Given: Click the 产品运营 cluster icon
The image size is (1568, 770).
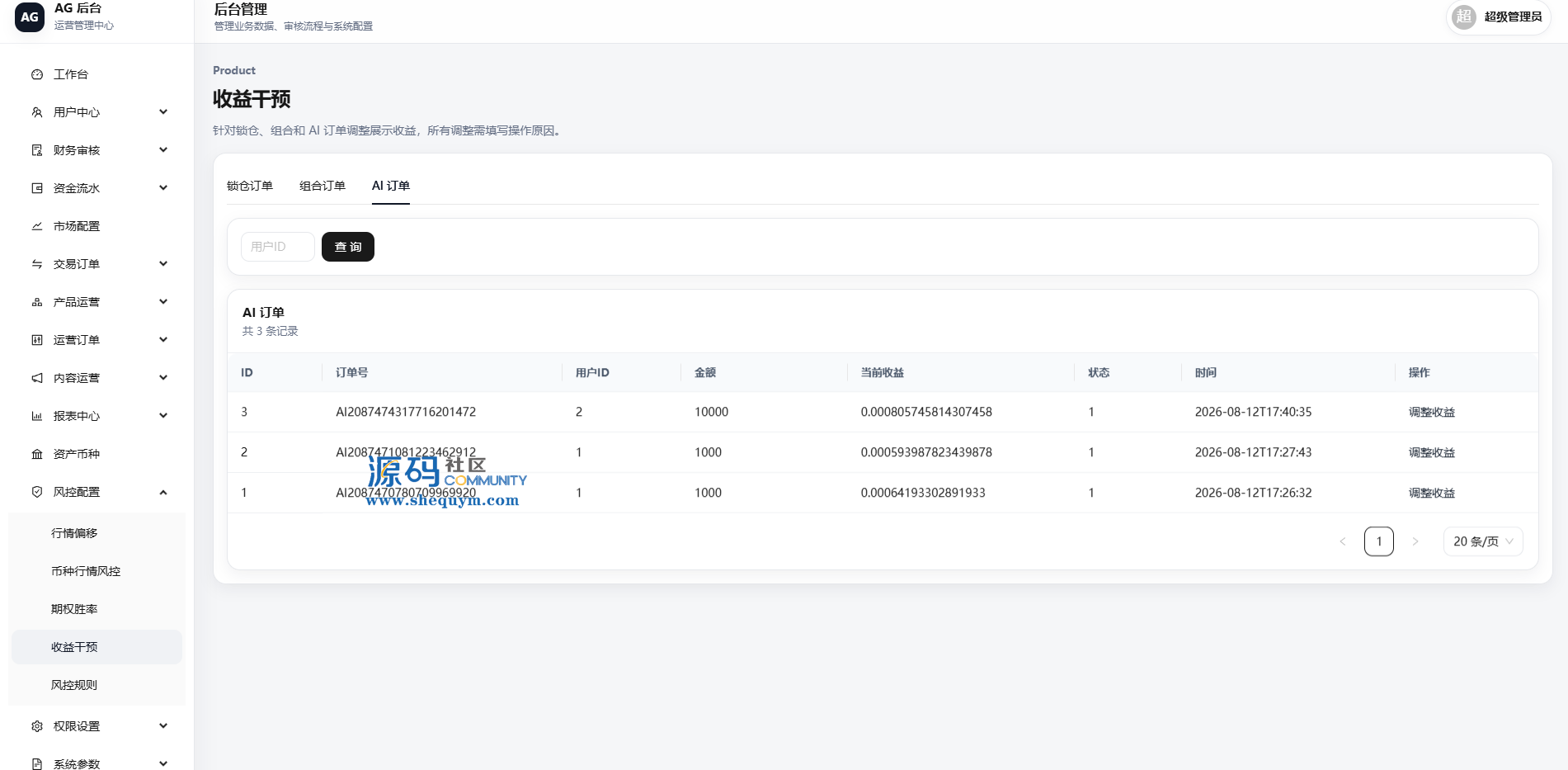Looking at the screenshot, I should click(37, 302).
